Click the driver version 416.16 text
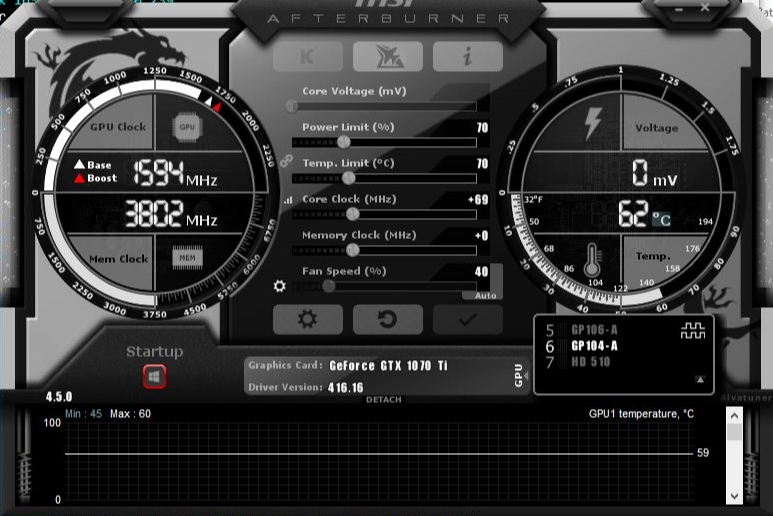This screenshot has height=516, width=773. pos(346,387)
